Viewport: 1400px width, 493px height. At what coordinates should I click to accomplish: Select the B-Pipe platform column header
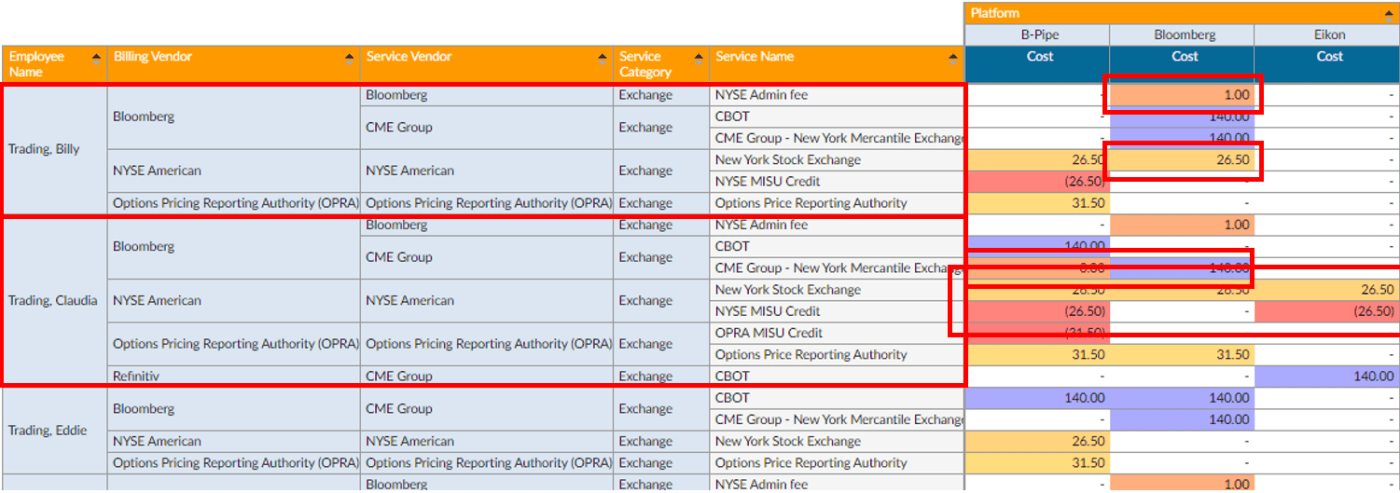1037,35
